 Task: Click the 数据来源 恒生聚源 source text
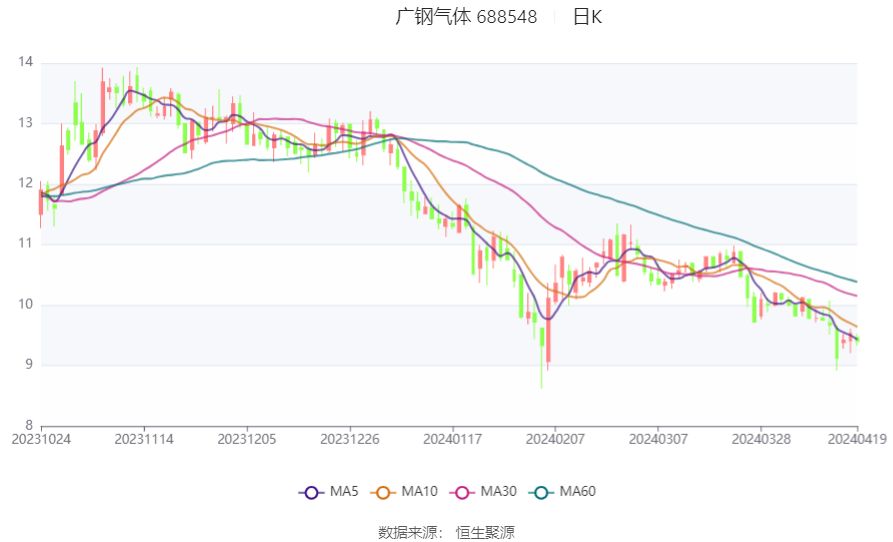446,533
